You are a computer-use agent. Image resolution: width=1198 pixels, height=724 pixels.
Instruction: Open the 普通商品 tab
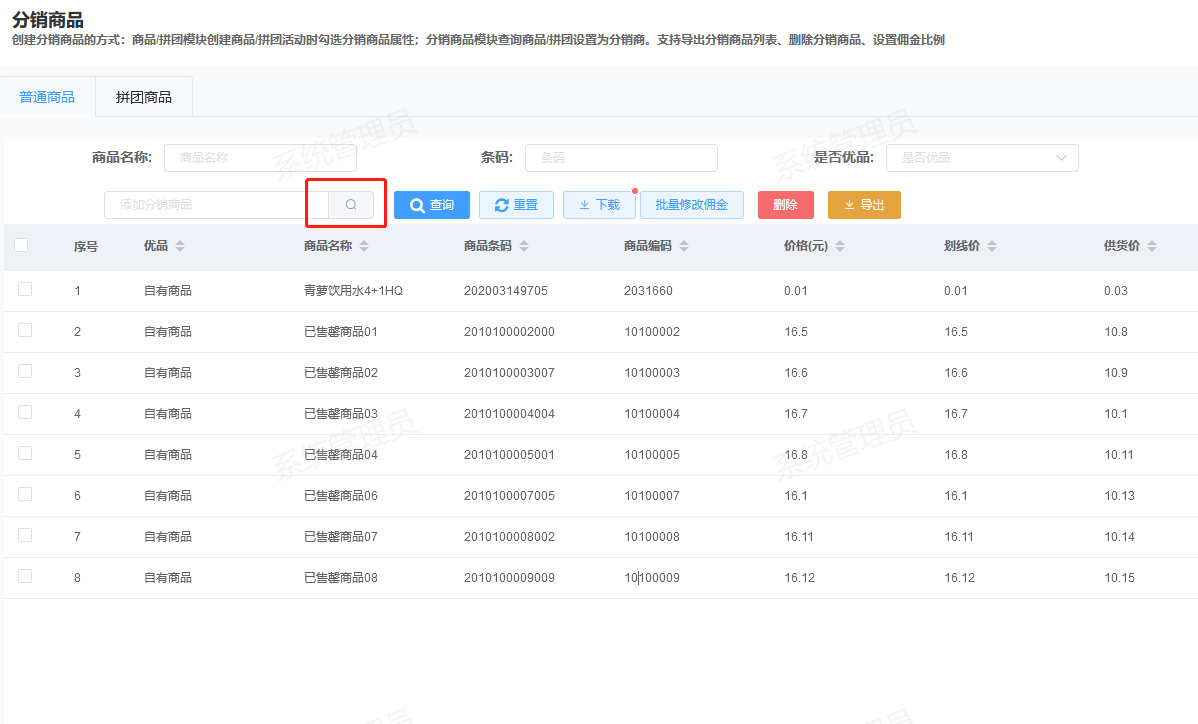click(47, 97)
